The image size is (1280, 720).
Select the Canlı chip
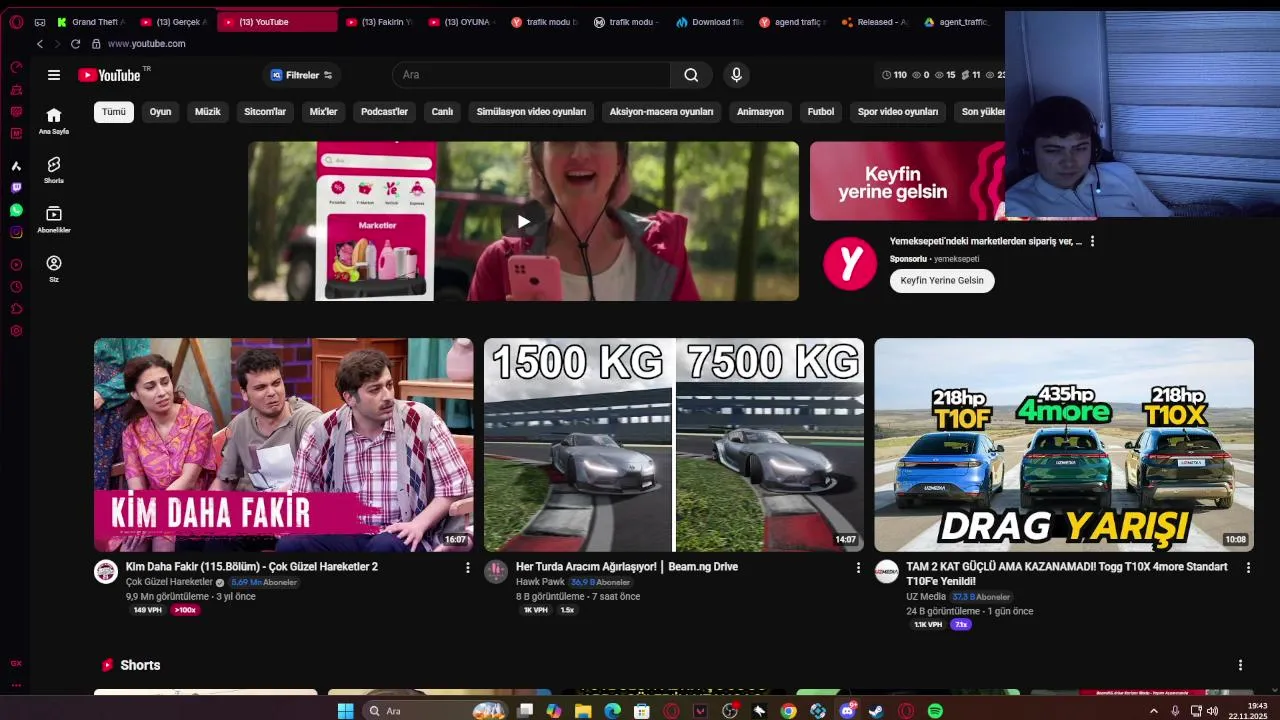(442, 112)
